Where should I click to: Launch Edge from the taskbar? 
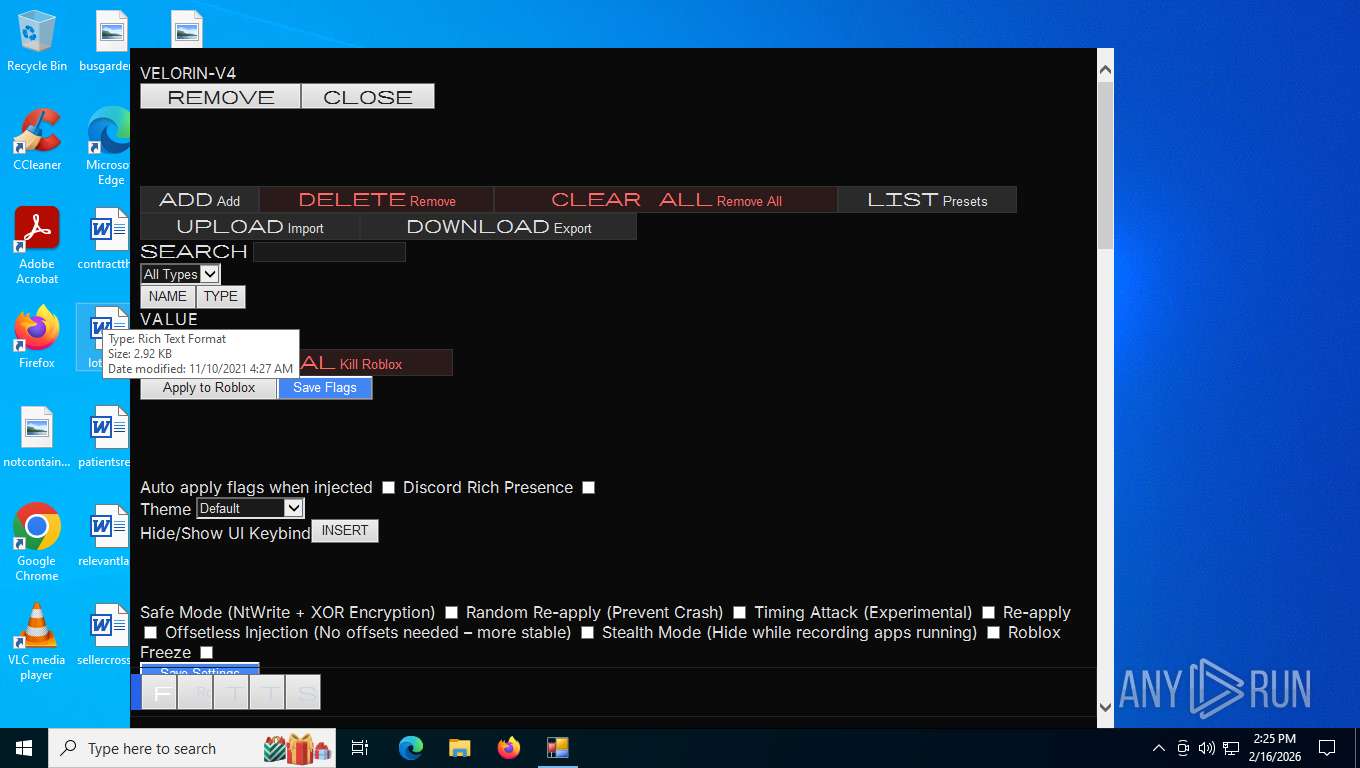410,748
